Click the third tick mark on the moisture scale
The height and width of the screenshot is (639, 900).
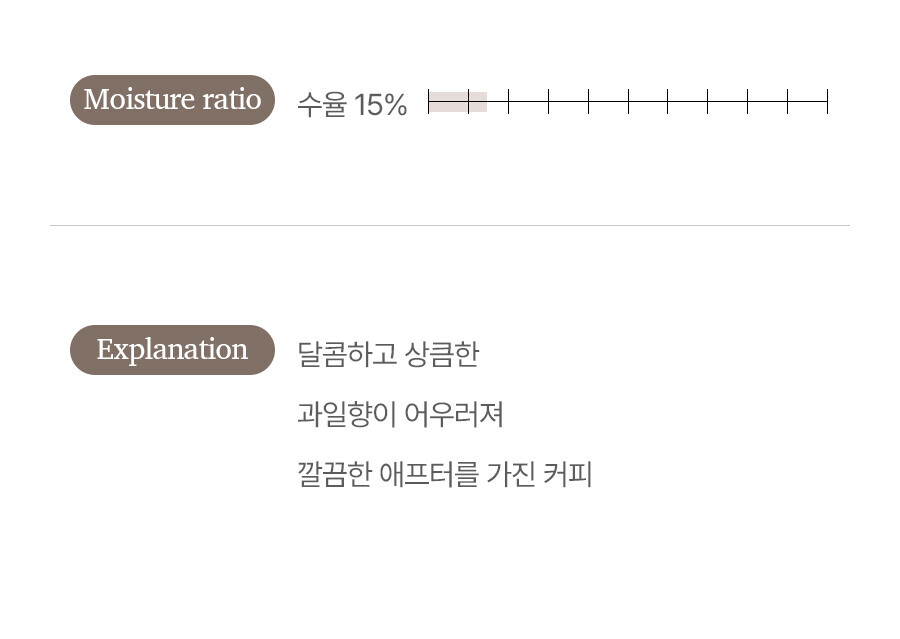coord(508,102)
